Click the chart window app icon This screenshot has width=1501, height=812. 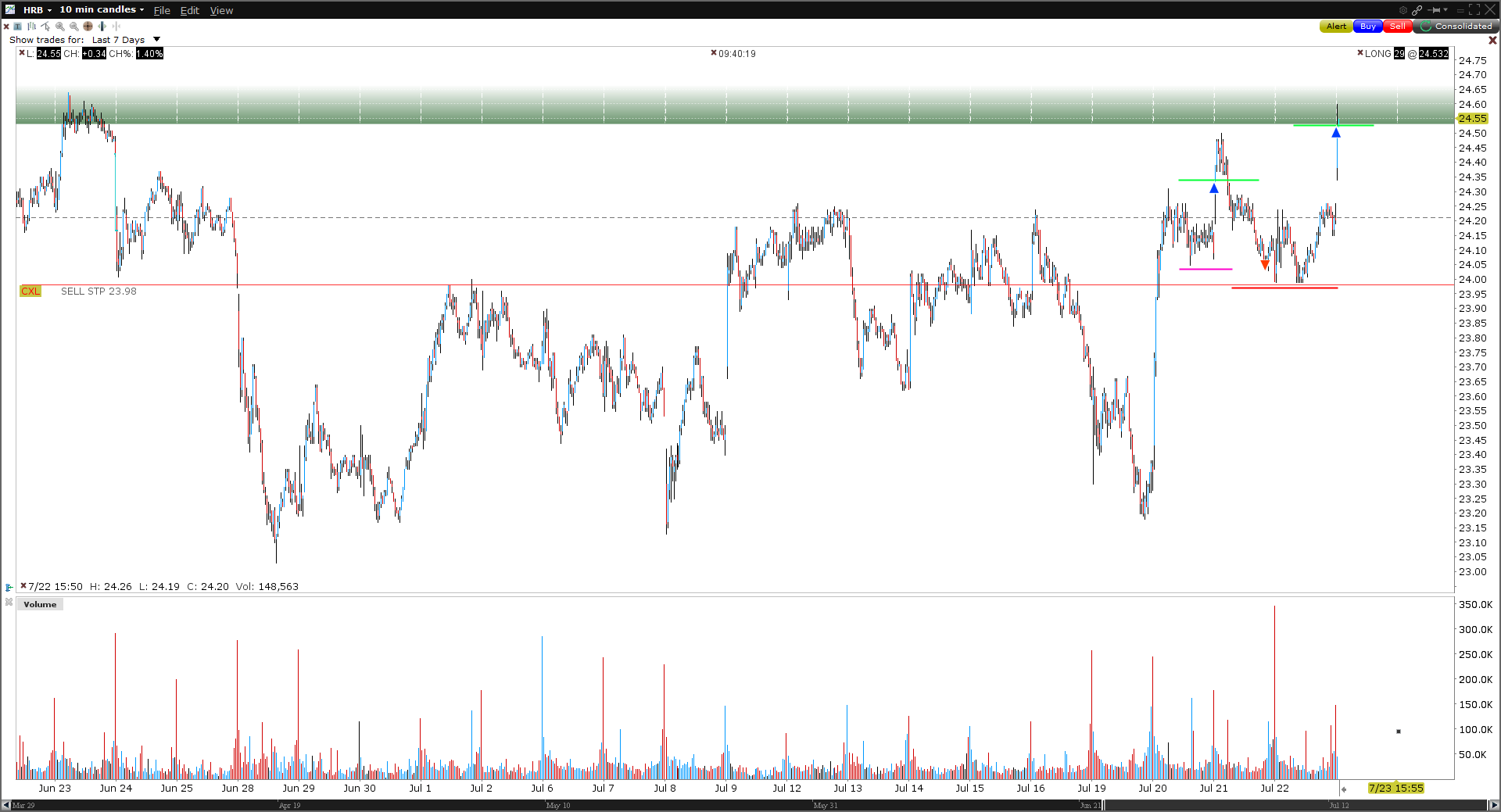click(x=10, y=9)
